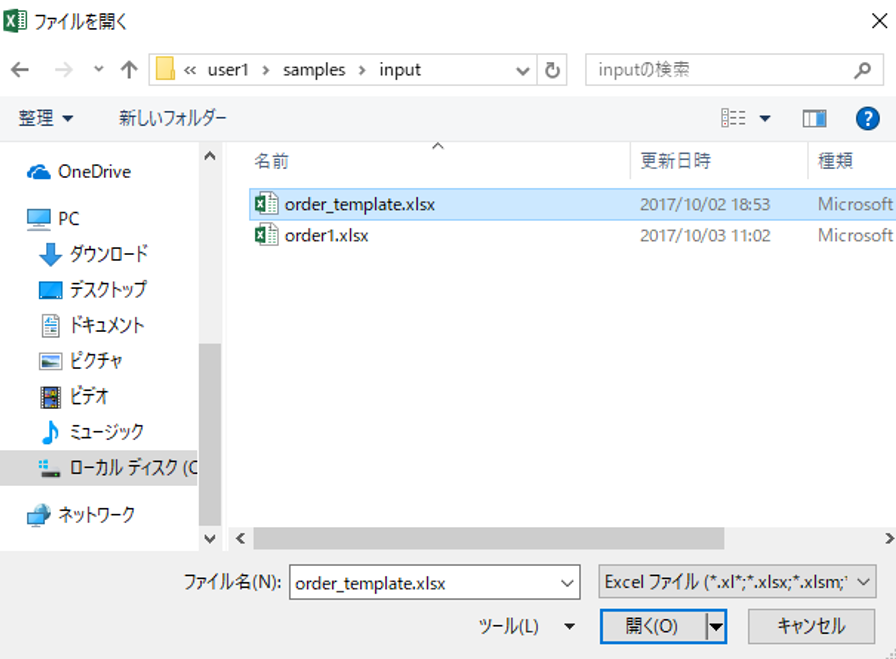Click the ファイル名 input field

click(x=434, y=582)
